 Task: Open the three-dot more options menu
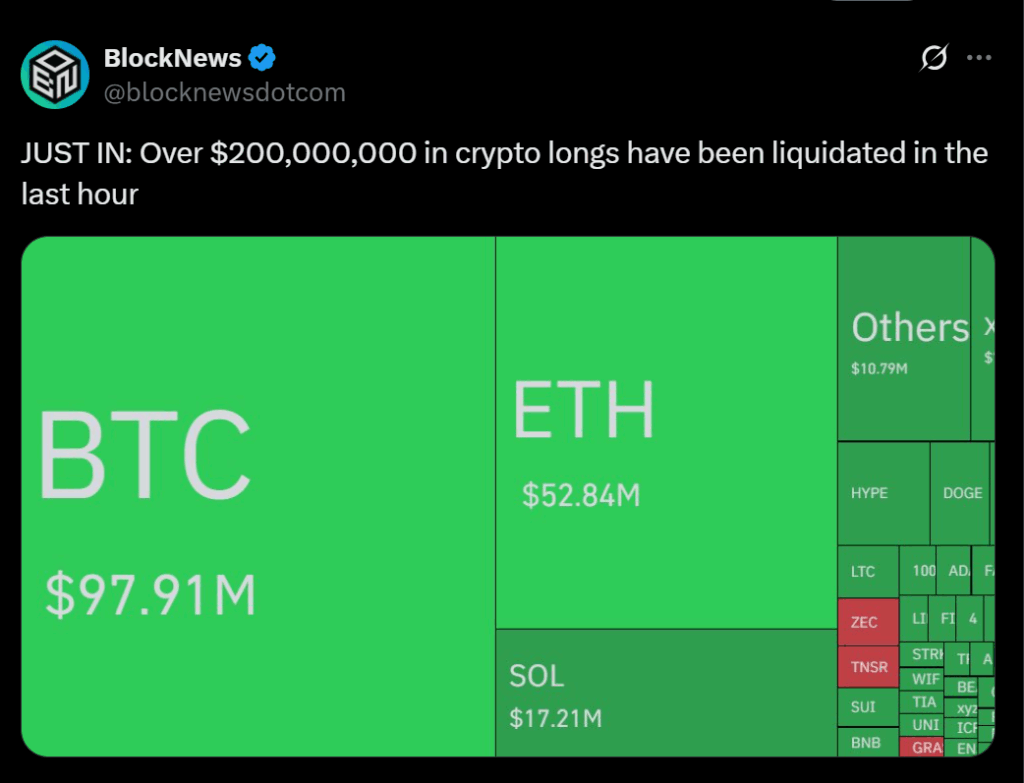(x=978, y=59)
